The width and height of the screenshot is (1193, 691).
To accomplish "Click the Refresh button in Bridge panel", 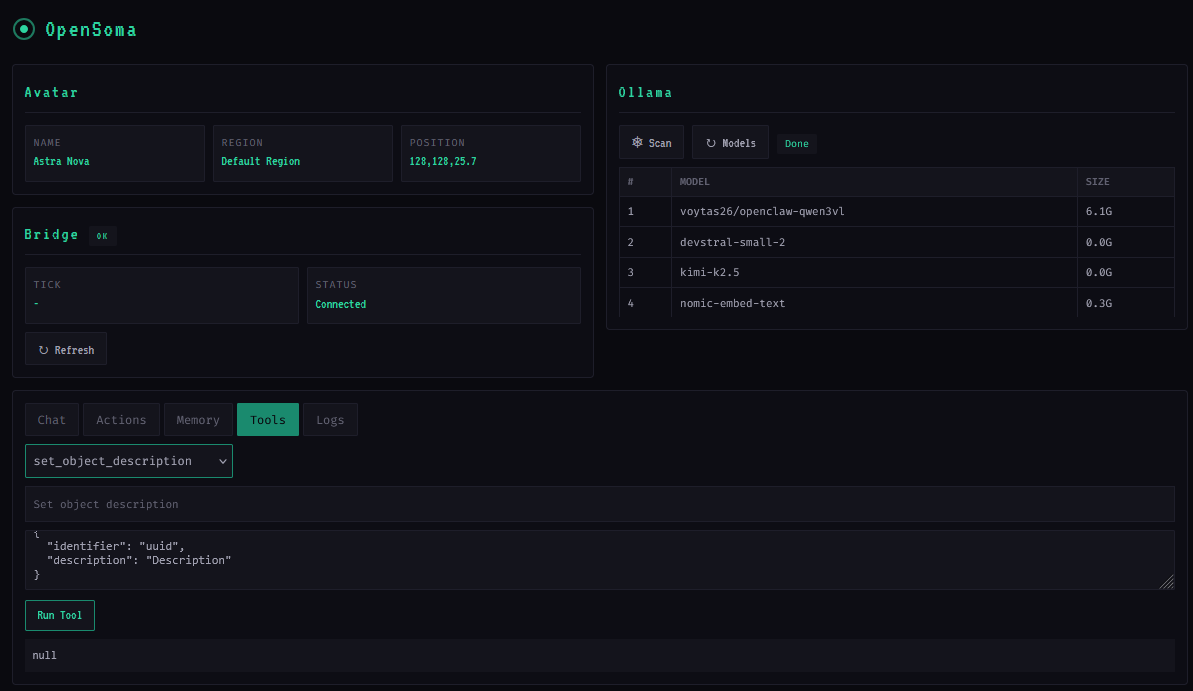I will coord(65,348).
